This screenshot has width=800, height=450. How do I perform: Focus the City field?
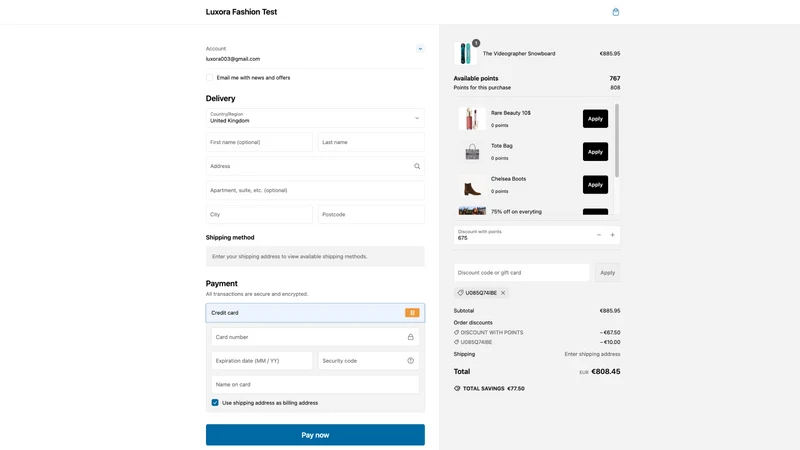tap(259, 214)
